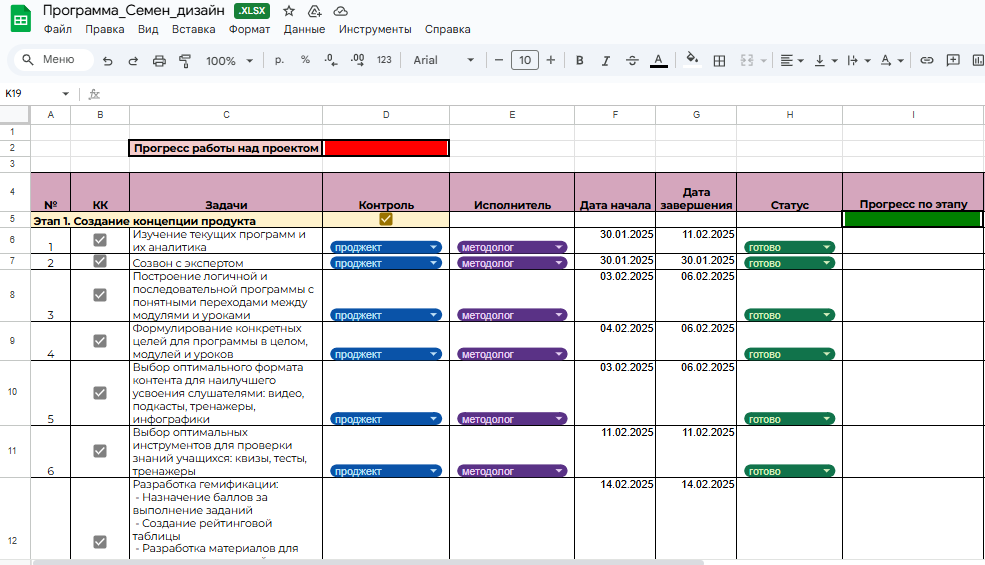Open the Google Sheets home icon

(21, 19)
